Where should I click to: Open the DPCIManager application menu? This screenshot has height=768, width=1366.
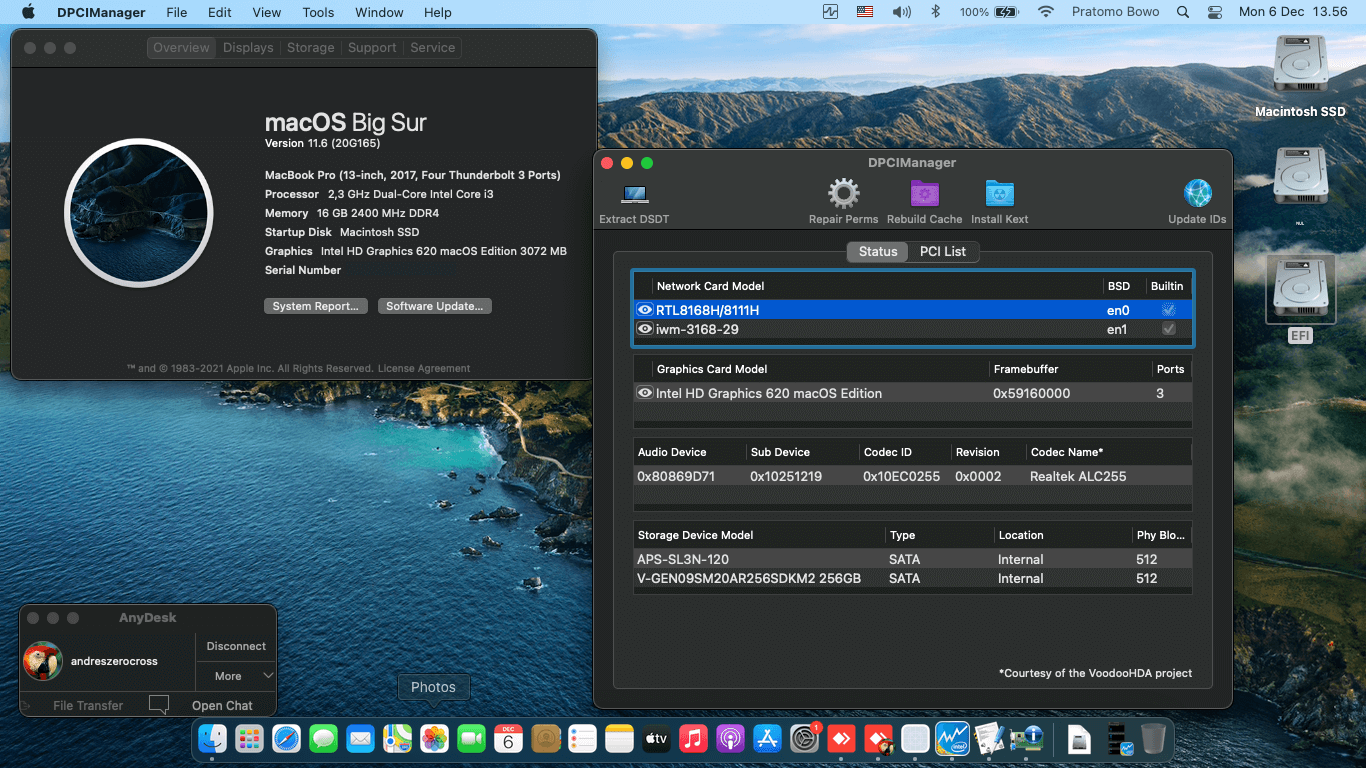(x=103, y=12)
